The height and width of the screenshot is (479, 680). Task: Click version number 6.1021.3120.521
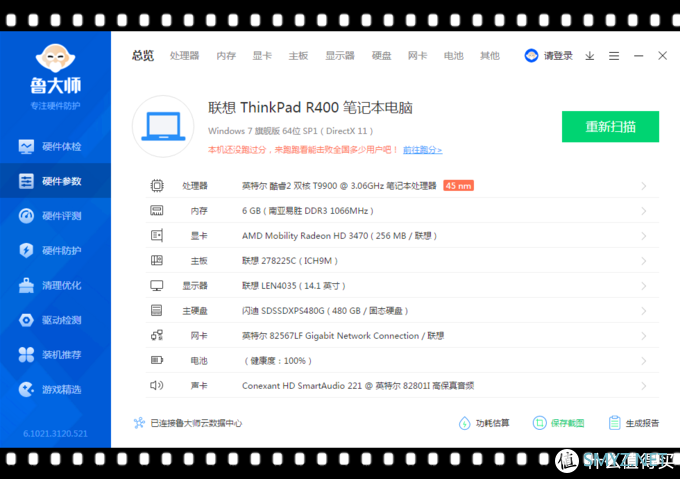pos(55,433)
